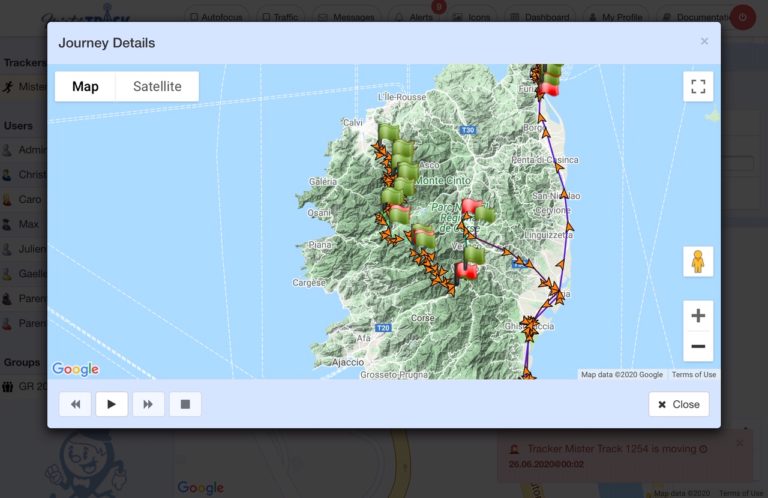Image resolution: width=768 pixels, height=498 pixels.
Task: Open My Profile in the top bar
Action: (616, 17)
